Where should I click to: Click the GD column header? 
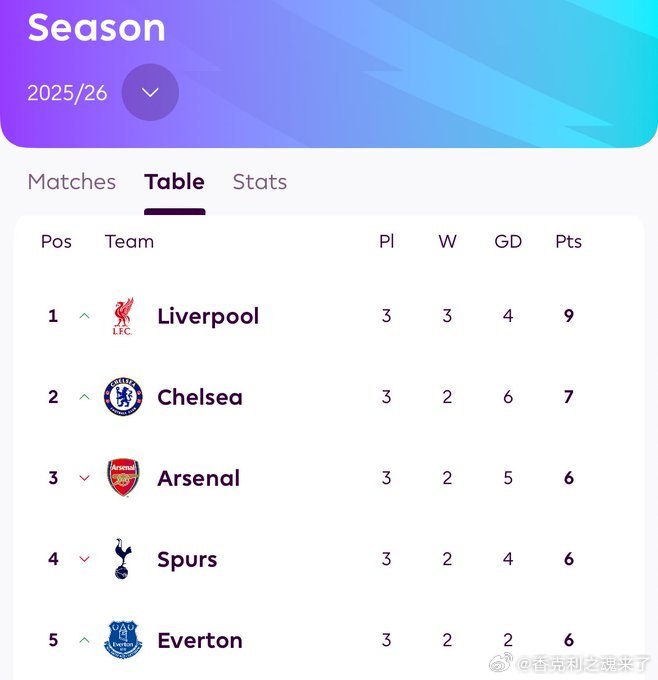508,242
